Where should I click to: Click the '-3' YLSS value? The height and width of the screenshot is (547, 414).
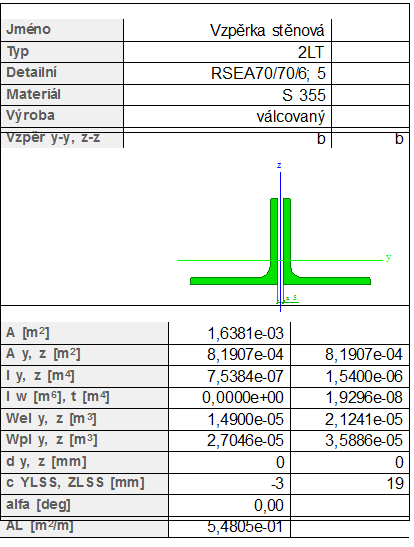tap(277, 484)
